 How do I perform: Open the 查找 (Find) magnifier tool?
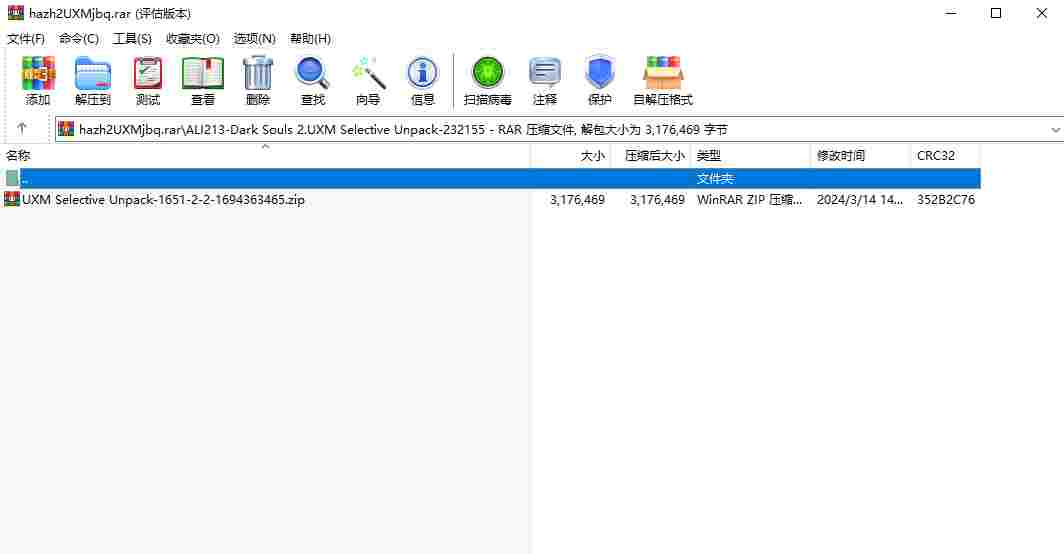click(x=313, y=81)
